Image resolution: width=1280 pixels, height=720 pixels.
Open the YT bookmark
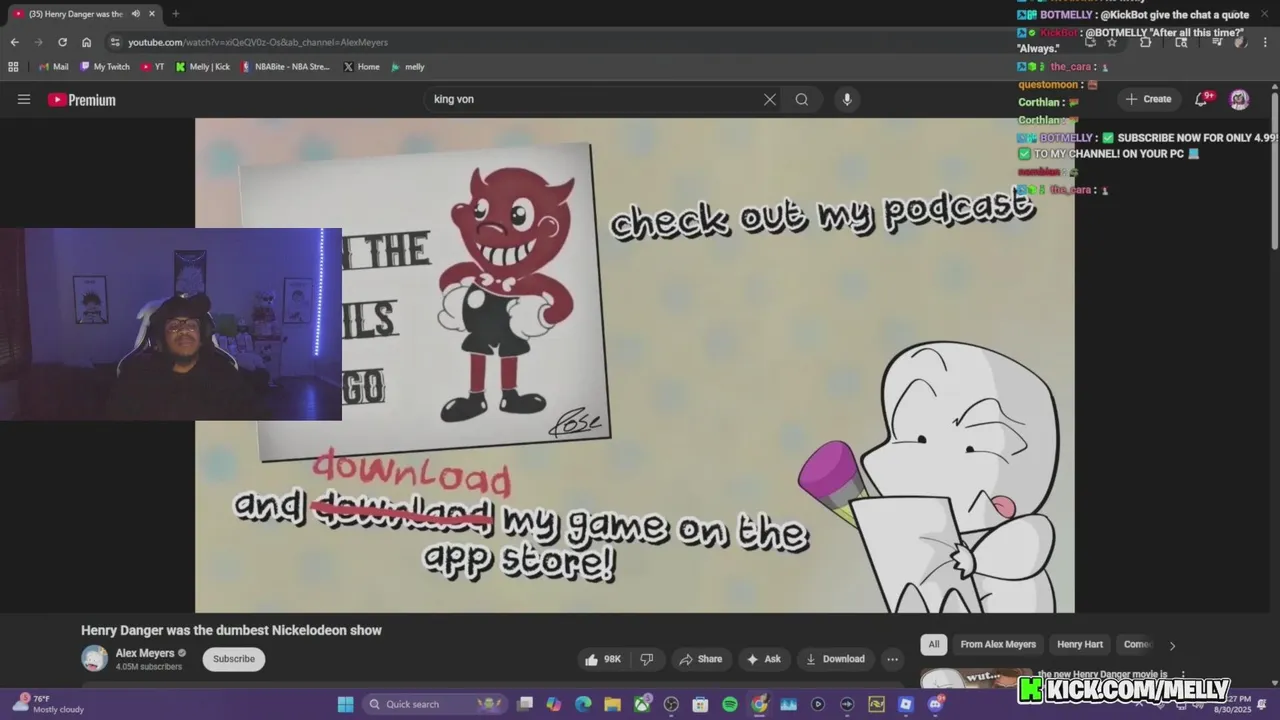point(153,67)
